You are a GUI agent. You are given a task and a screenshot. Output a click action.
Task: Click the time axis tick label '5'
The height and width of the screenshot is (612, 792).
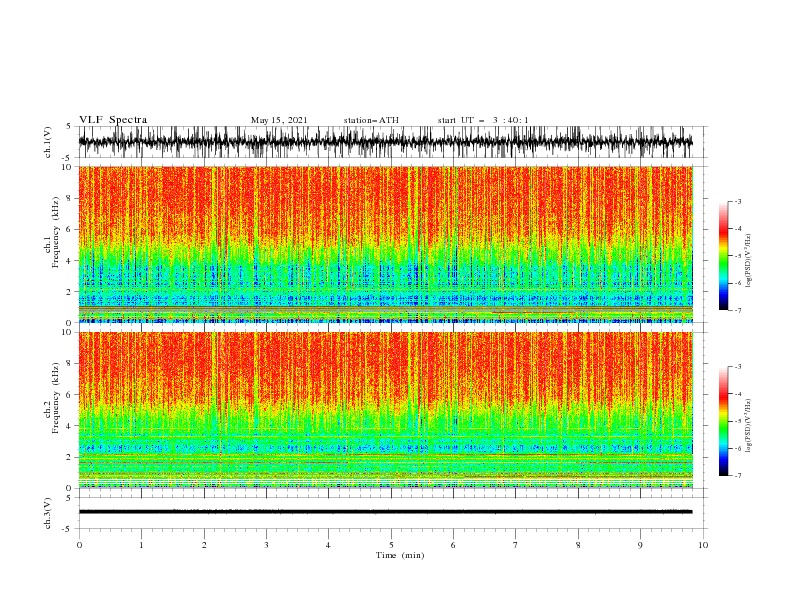coord(391,545)
